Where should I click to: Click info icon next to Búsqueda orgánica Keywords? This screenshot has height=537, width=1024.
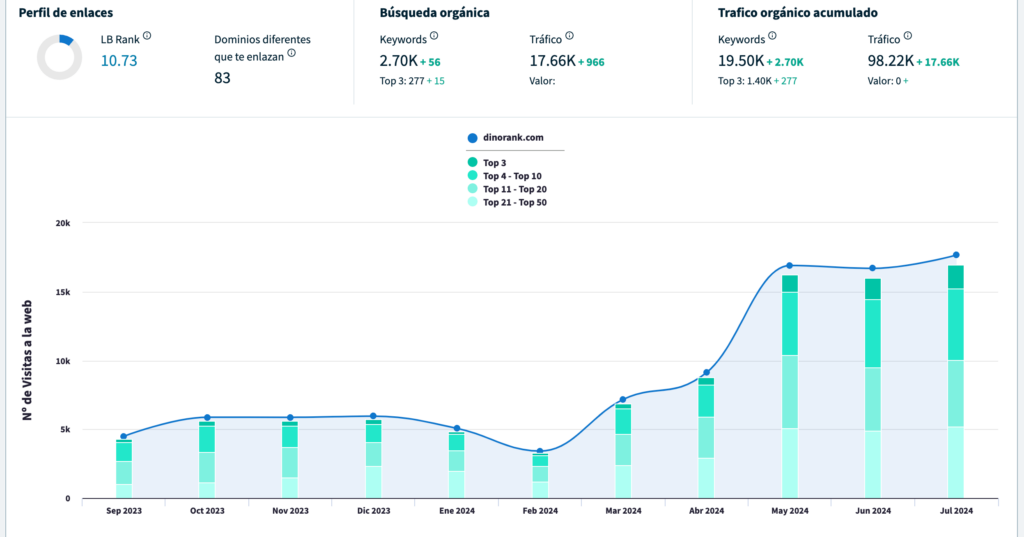click(x=434, y=36)
